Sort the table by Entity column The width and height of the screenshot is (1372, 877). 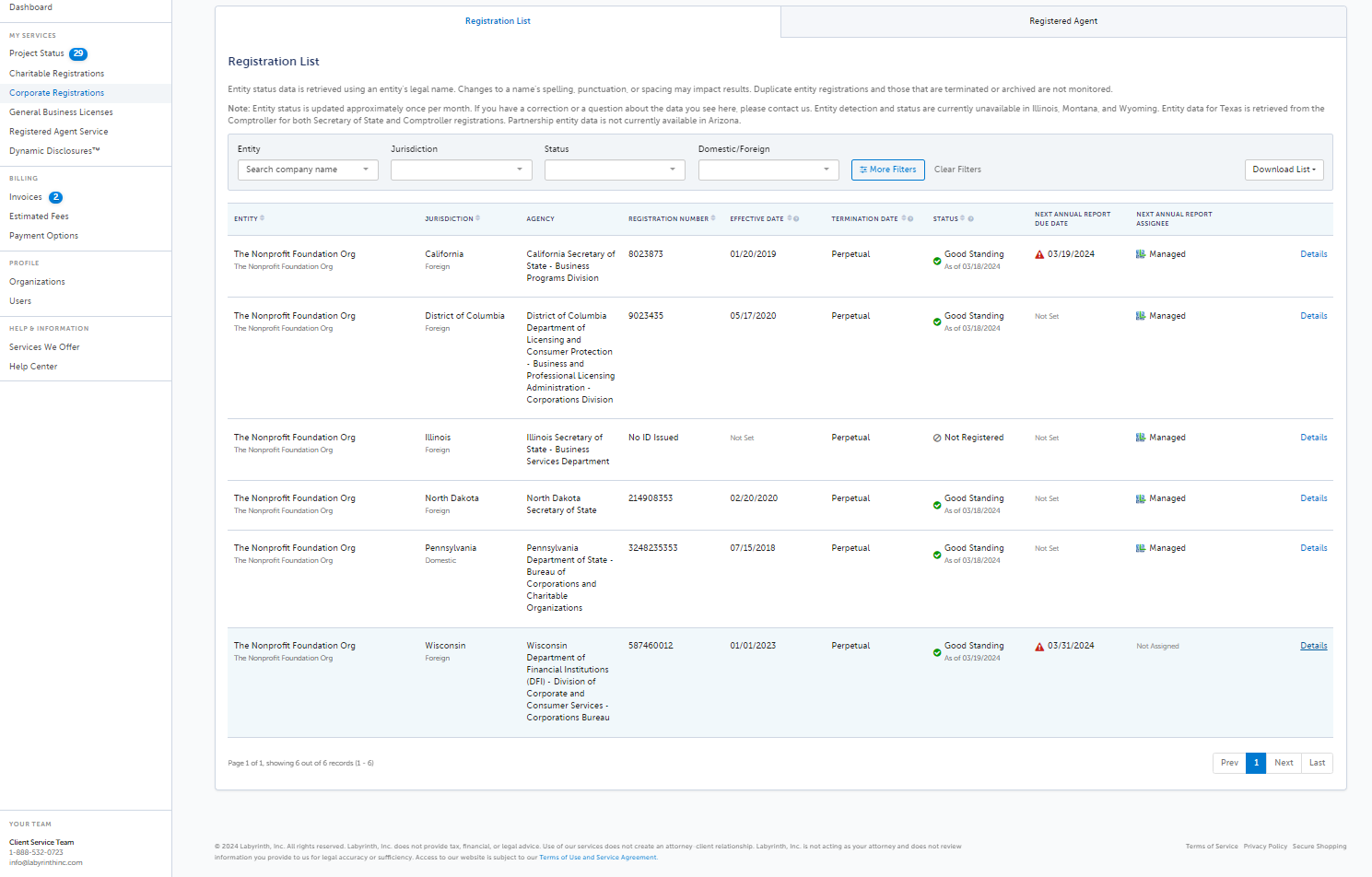(x=262, y=218)
